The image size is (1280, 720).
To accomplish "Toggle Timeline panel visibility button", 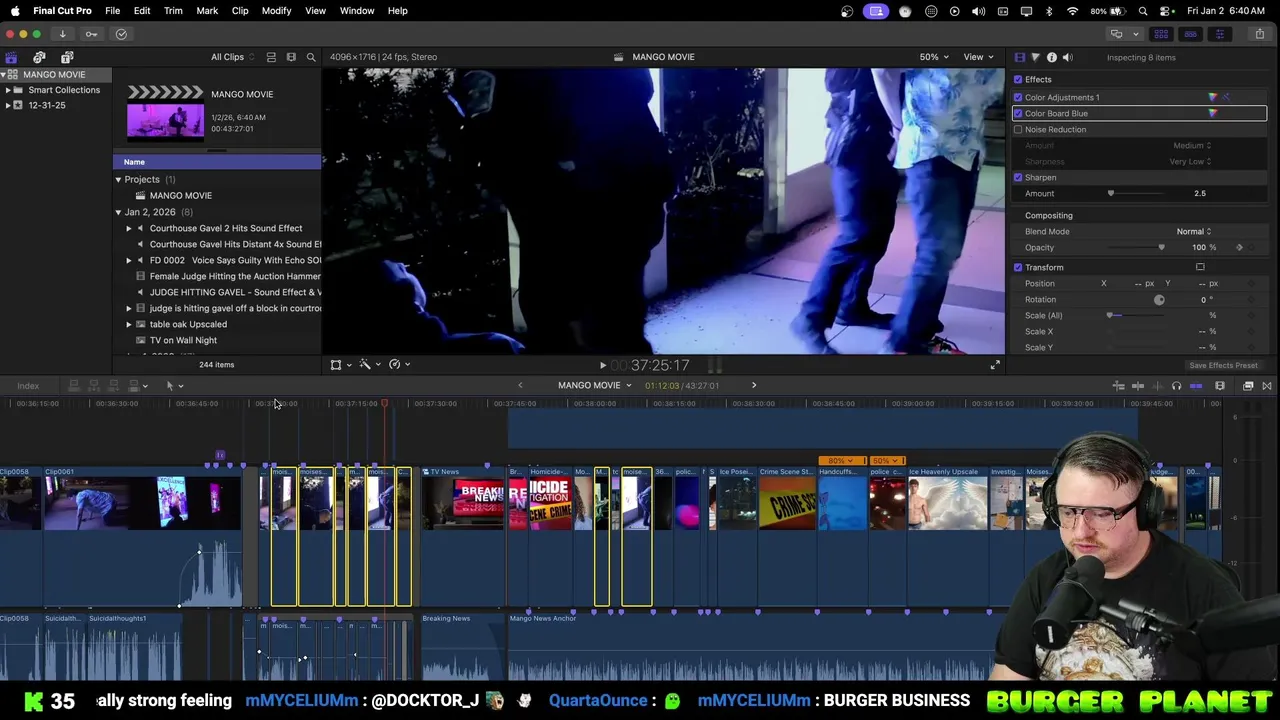I will pyautogui.click(x=1190, y=34).
